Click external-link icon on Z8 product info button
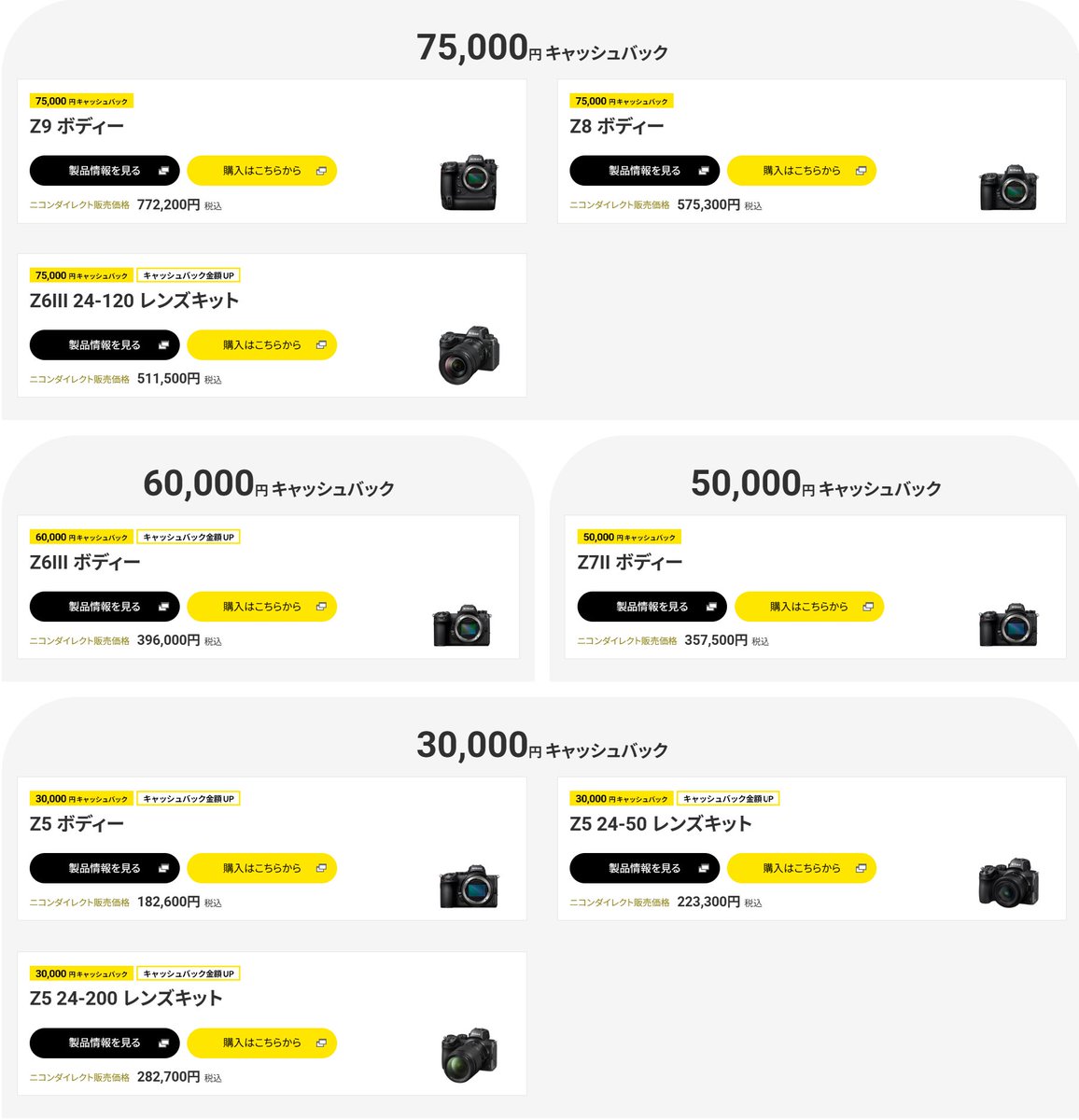Image resolution: width=1079 pixels, height=1120 pixels. point(704,171)
